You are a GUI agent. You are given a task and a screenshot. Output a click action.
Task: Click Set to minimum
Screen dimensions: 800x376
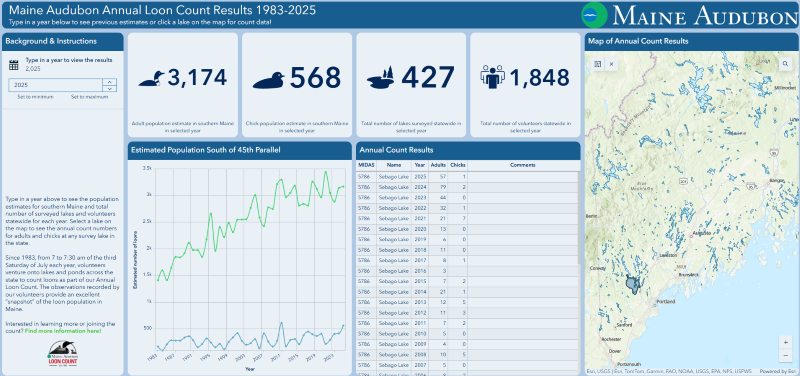tap(35, 97)
